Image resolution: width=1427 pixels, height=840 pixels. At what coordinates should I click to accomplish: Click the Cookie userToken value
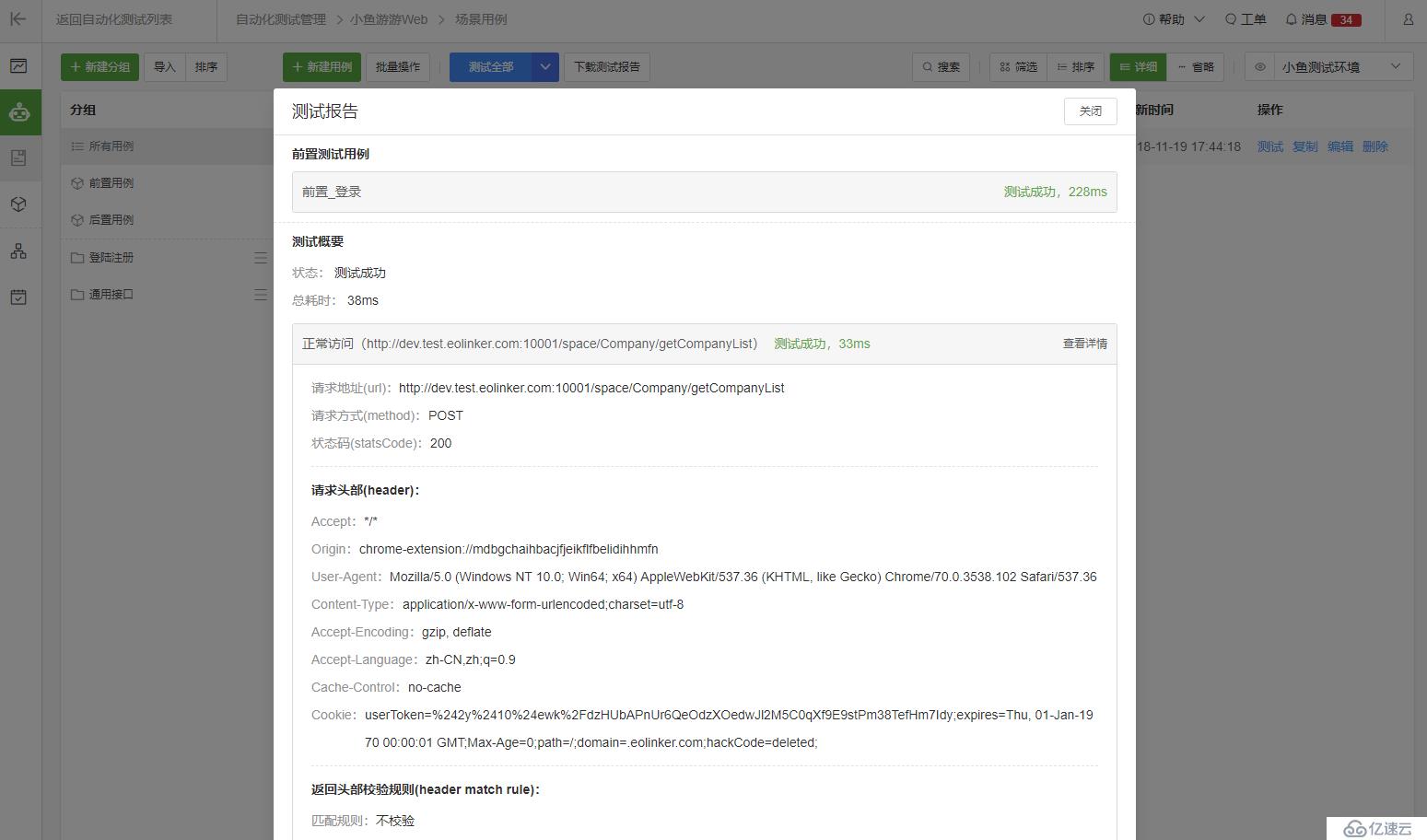[x=729, y=729]
